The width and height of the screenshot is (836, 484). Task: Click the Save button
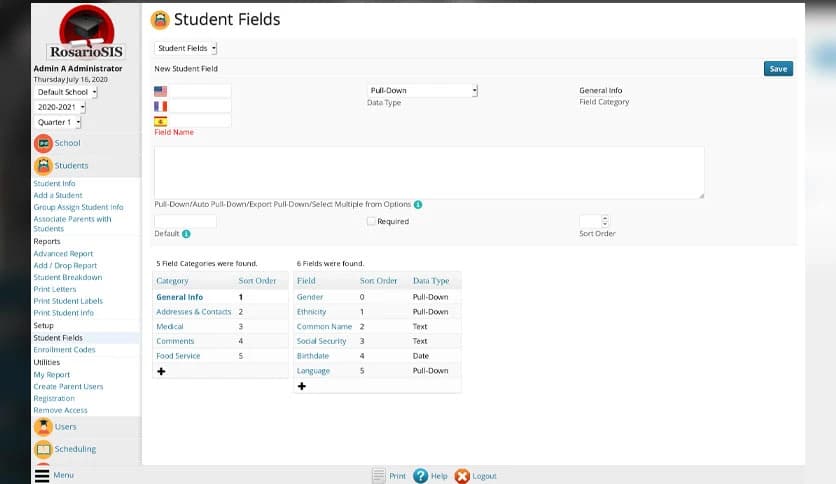778,69
